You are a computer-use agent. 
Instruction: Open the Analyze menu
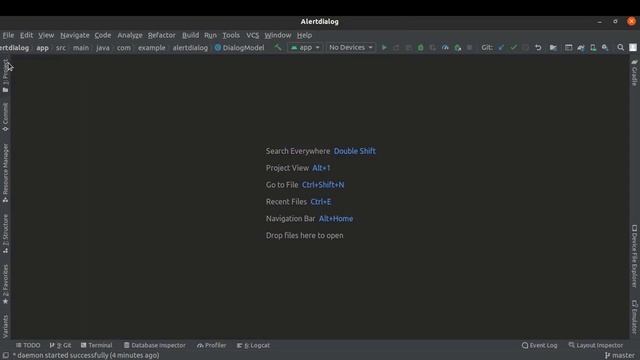click(x=130, y=35)
